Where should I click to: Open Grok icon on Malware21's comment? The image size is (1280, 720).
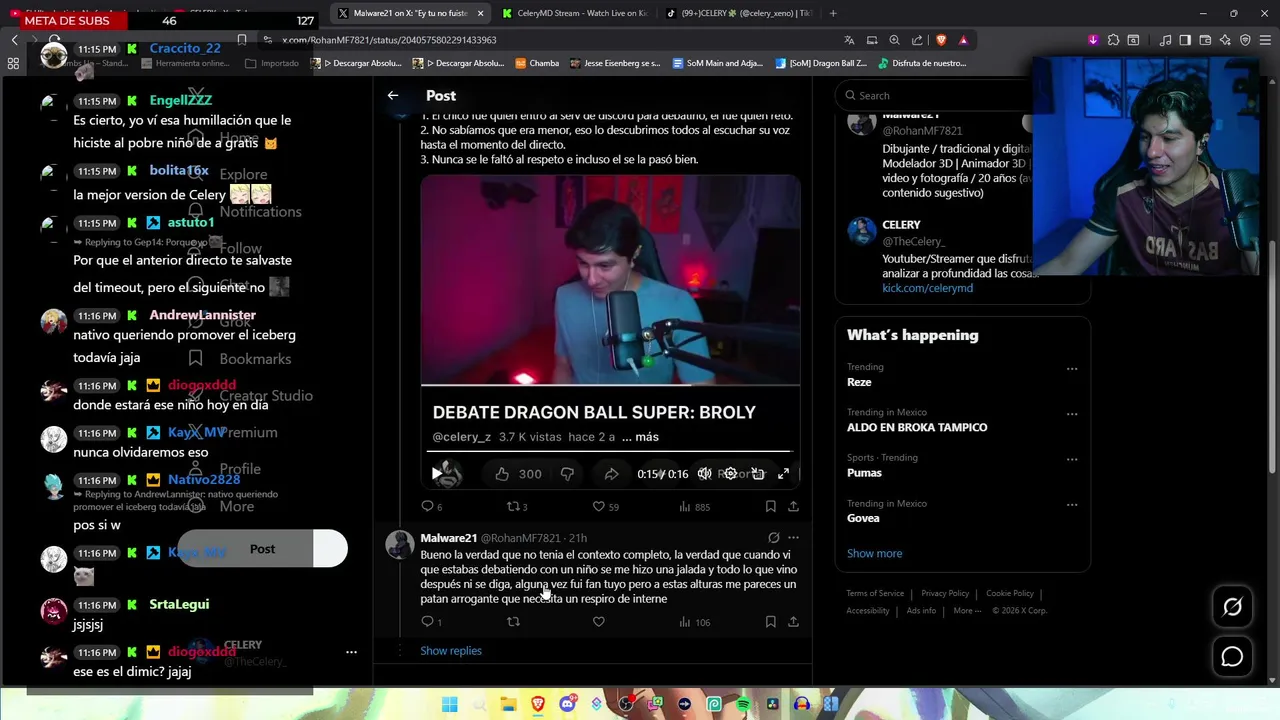773,538
